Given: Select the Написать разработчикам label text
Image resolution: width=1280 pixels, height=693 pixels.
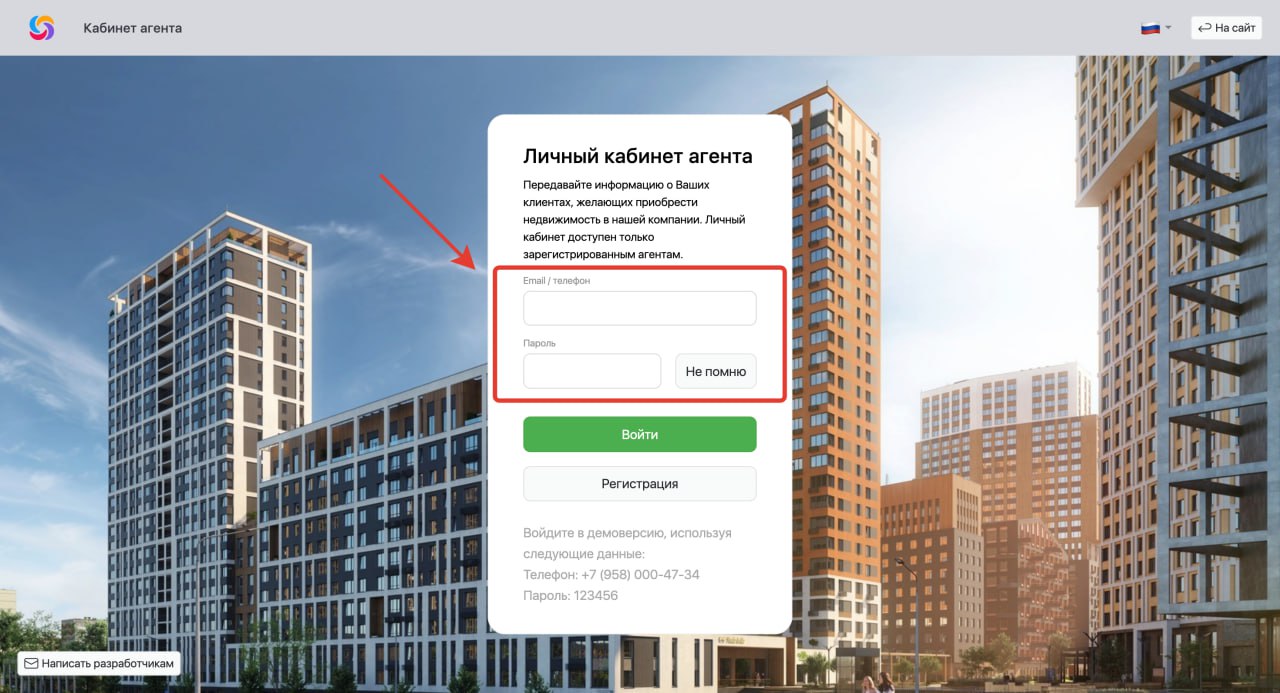Looking at the screenshot, I should click(x=109, y=663).
